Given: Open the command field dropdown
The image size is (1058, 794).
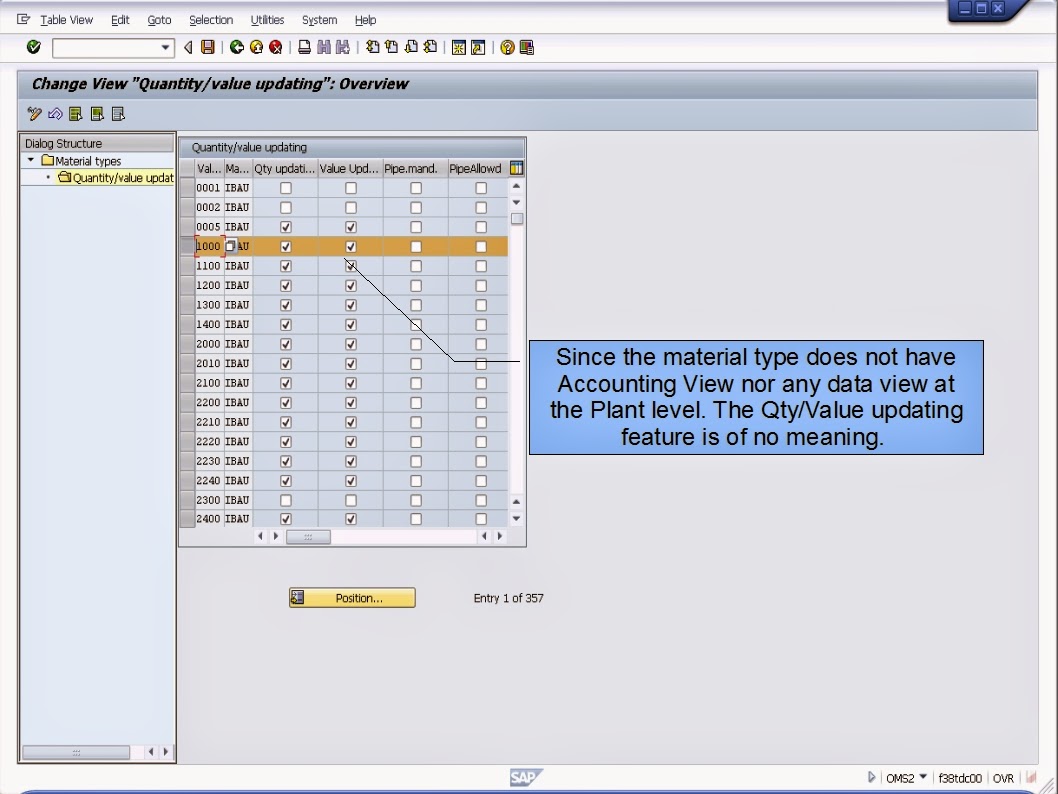Looking at the screenshot, I should [165, 46].
